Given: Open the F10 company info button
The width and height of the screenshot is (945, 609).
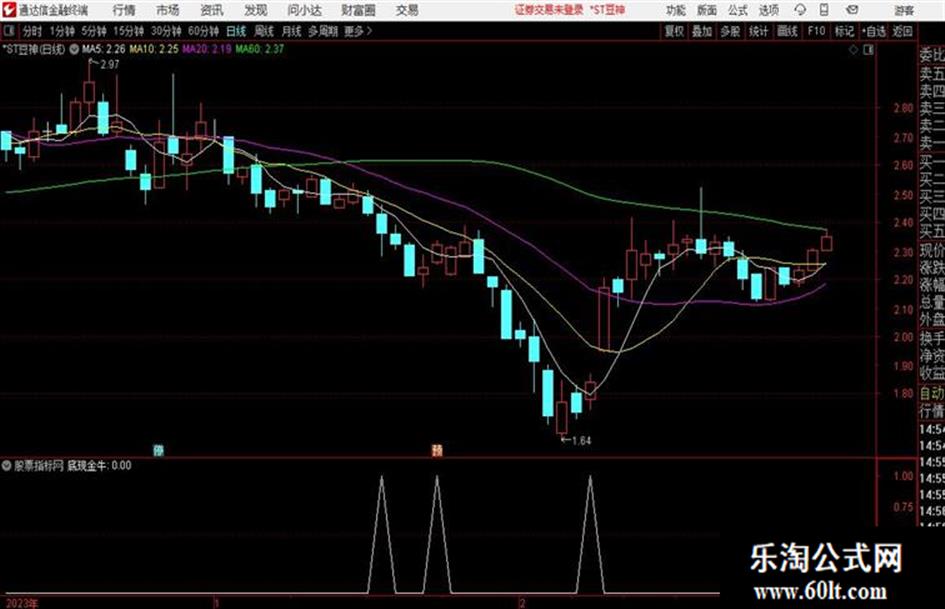Looking at the screenshot, I should click(816, 31).
